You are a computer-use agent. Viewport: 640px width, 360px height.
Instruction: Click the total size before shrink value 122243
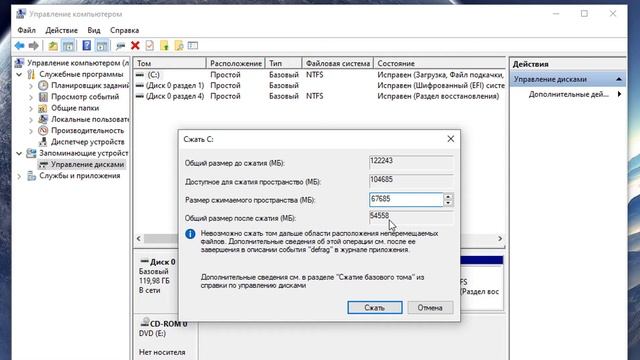click(411, 162)
